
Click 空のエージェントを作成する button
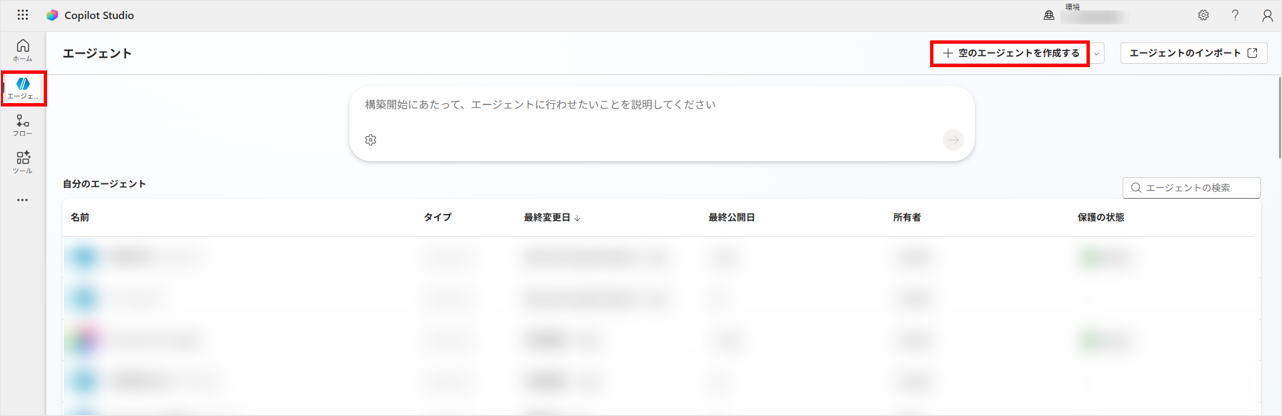coord(1010,54)
